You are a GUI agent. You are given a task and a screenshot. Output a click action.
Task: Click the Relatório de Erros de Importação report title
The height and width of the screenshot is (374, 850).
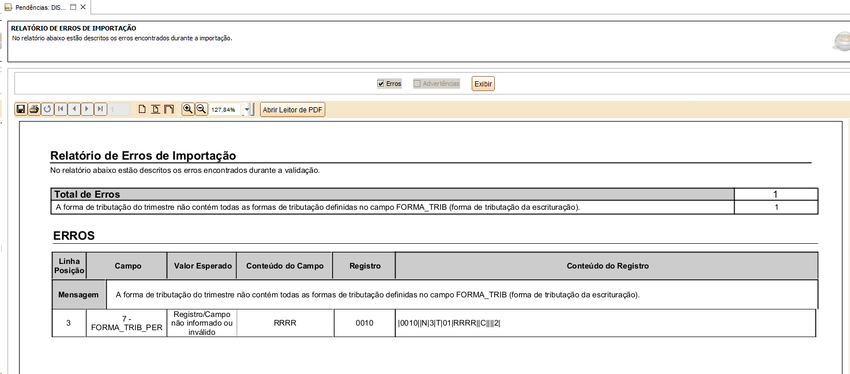pos(143,156)
